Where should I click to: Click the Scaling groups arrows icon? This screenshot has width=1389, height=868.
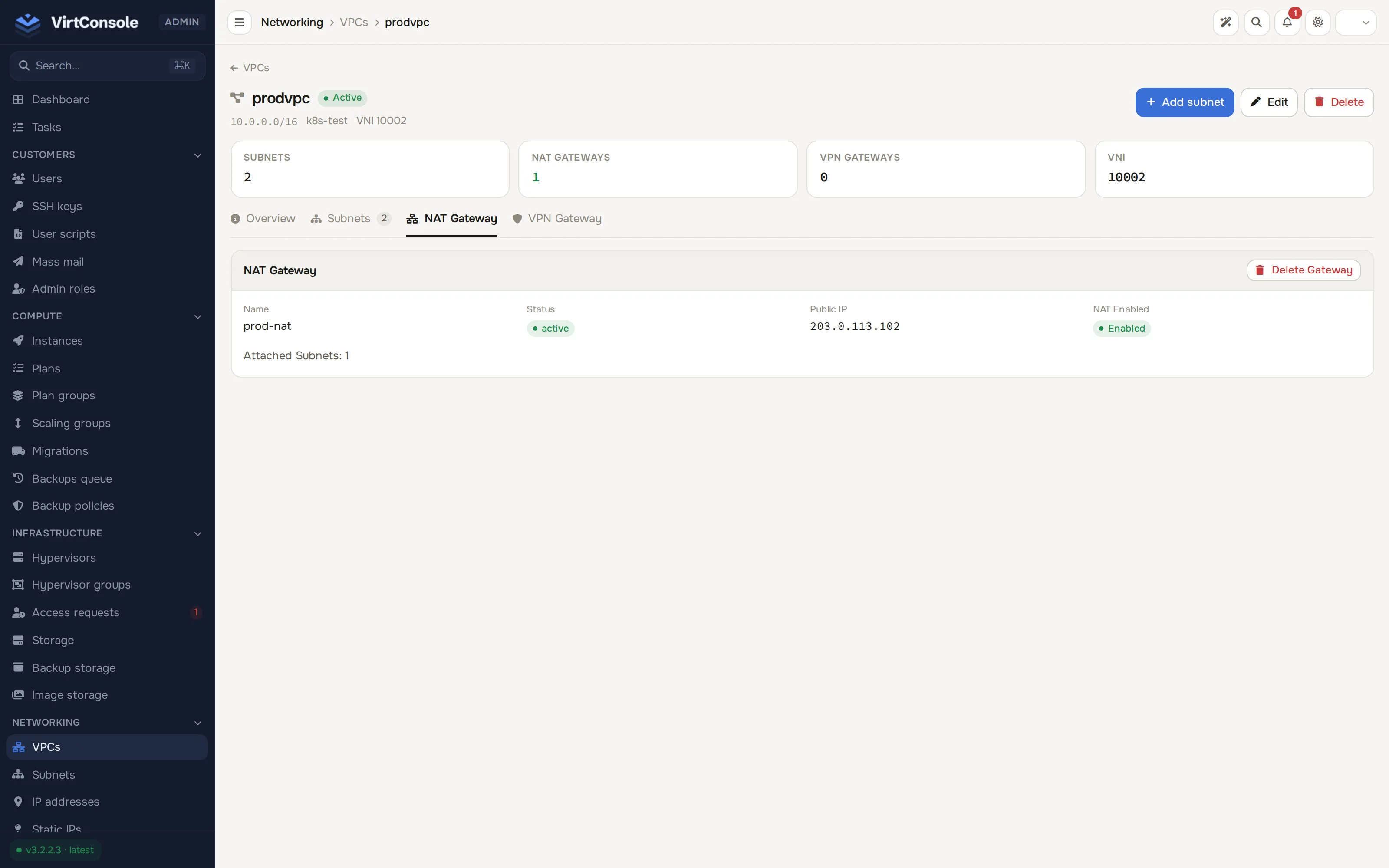click(18, 423)
